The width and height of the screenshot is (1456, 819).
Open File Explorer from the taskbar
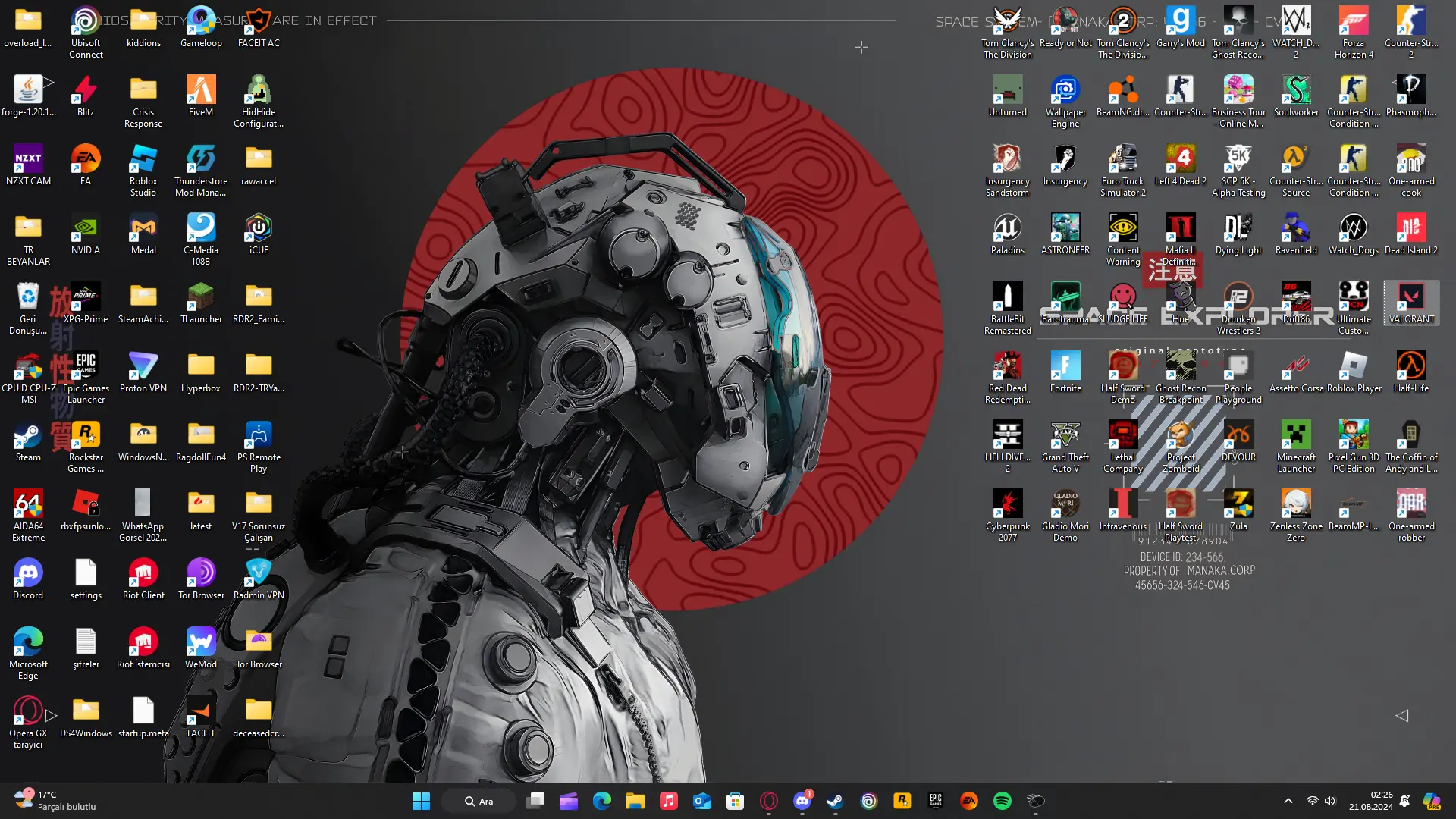click(x=635, y=801)
